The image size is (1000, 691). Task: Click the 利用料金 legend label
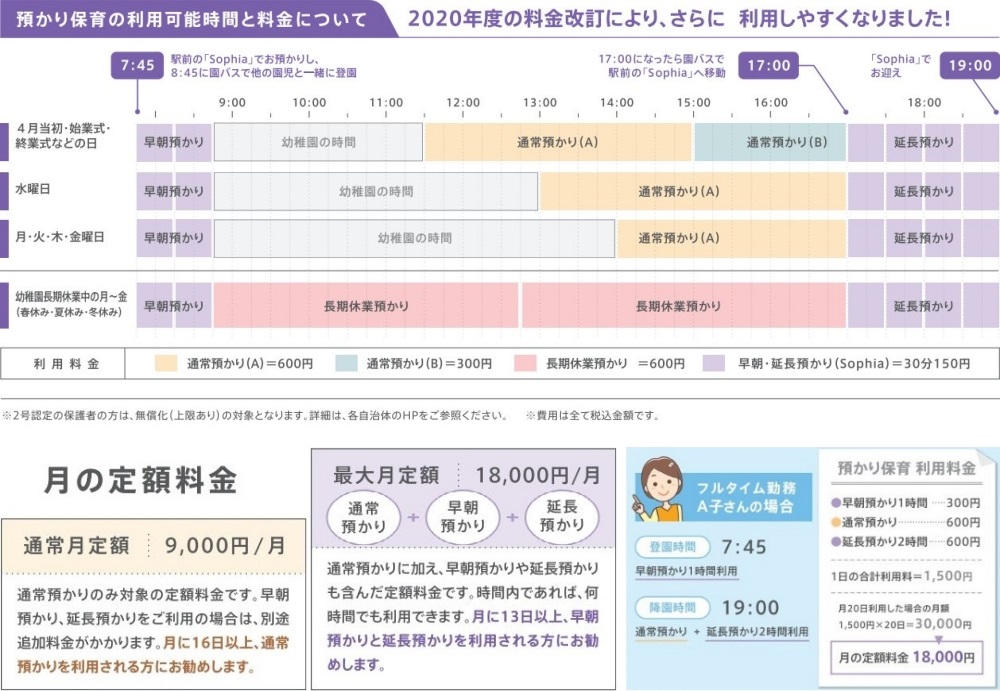pos(66,364)
